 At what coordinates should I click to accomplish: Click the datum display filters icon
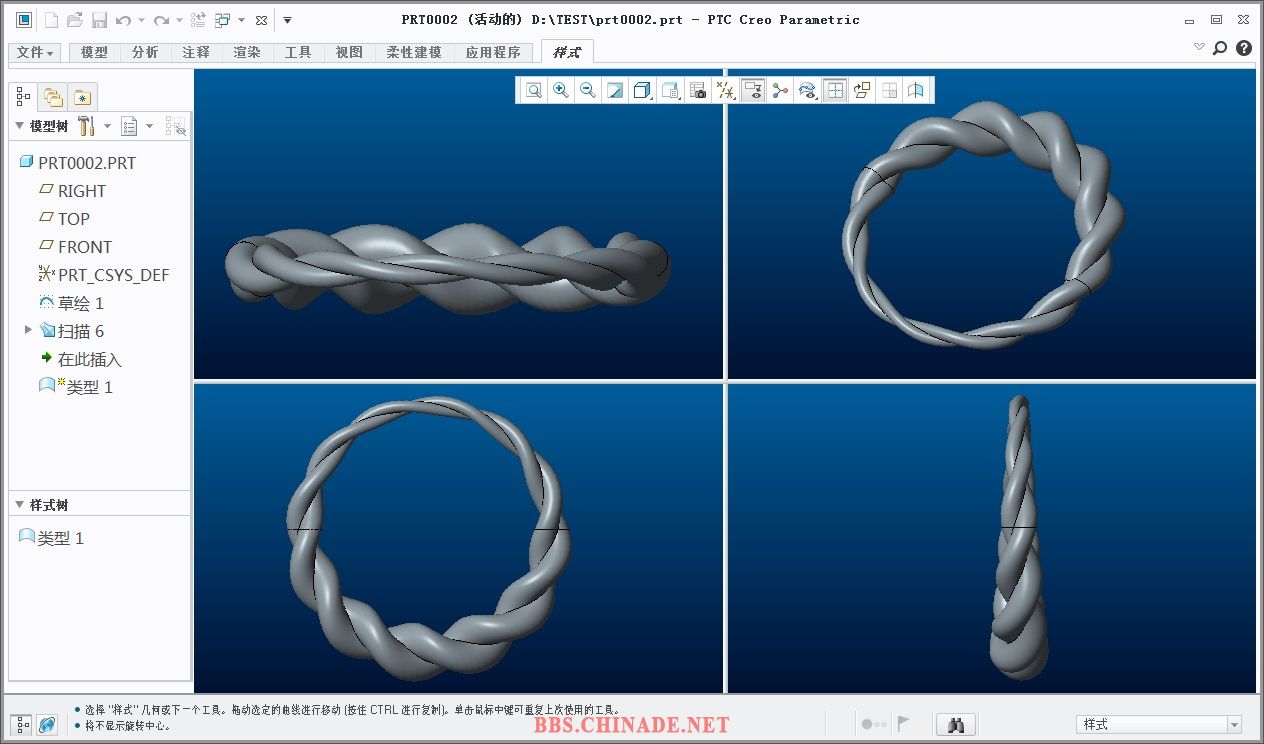pos(726,91)
